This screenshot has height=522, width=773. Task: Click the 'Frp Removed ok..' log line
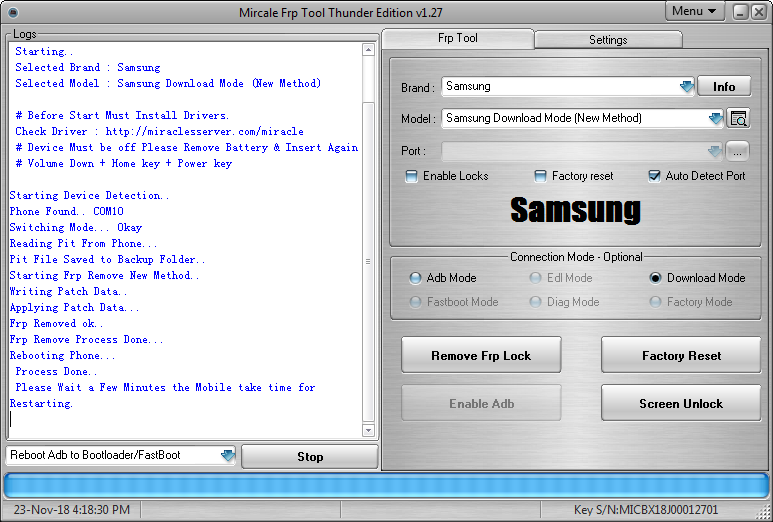pyautogui.click(x=57, y=324)
